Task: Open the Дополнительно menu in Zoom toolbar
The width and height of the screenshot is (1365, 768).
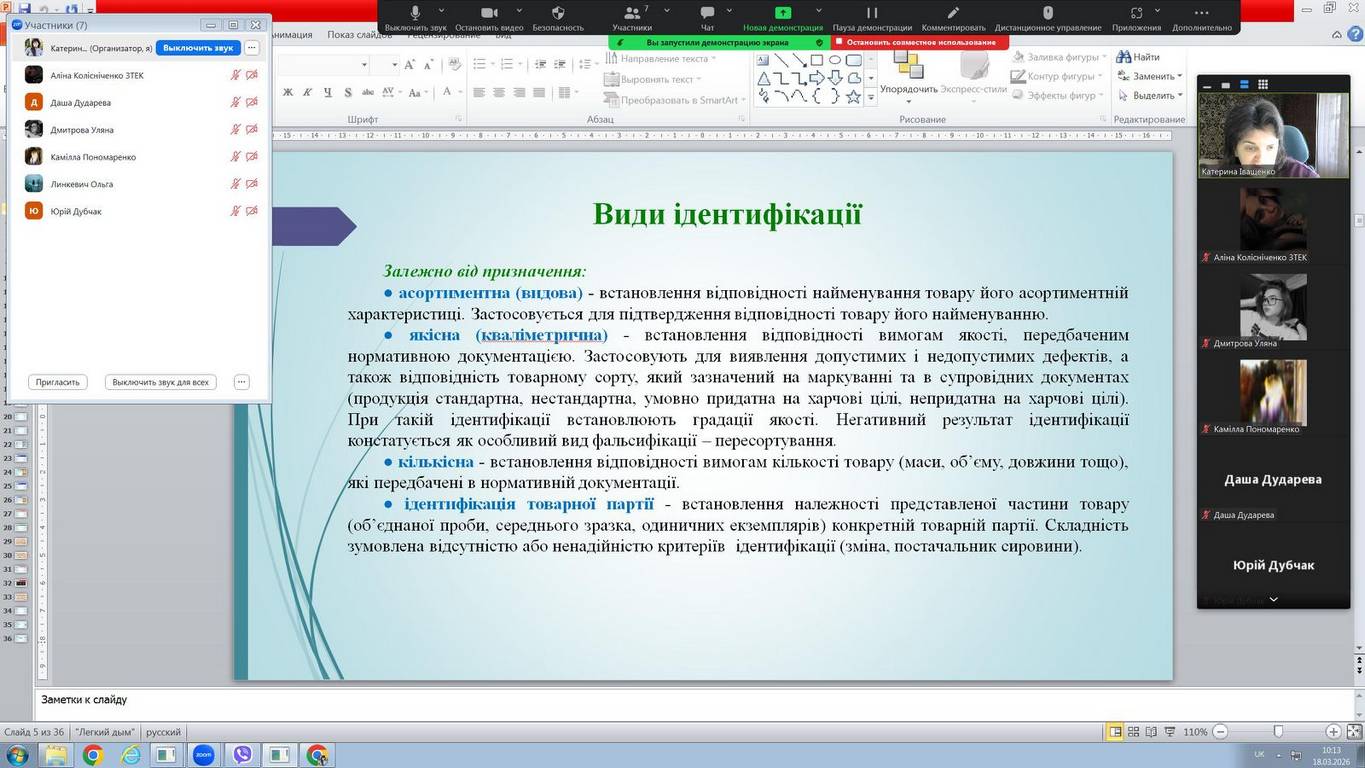Action: (1201, 13)
